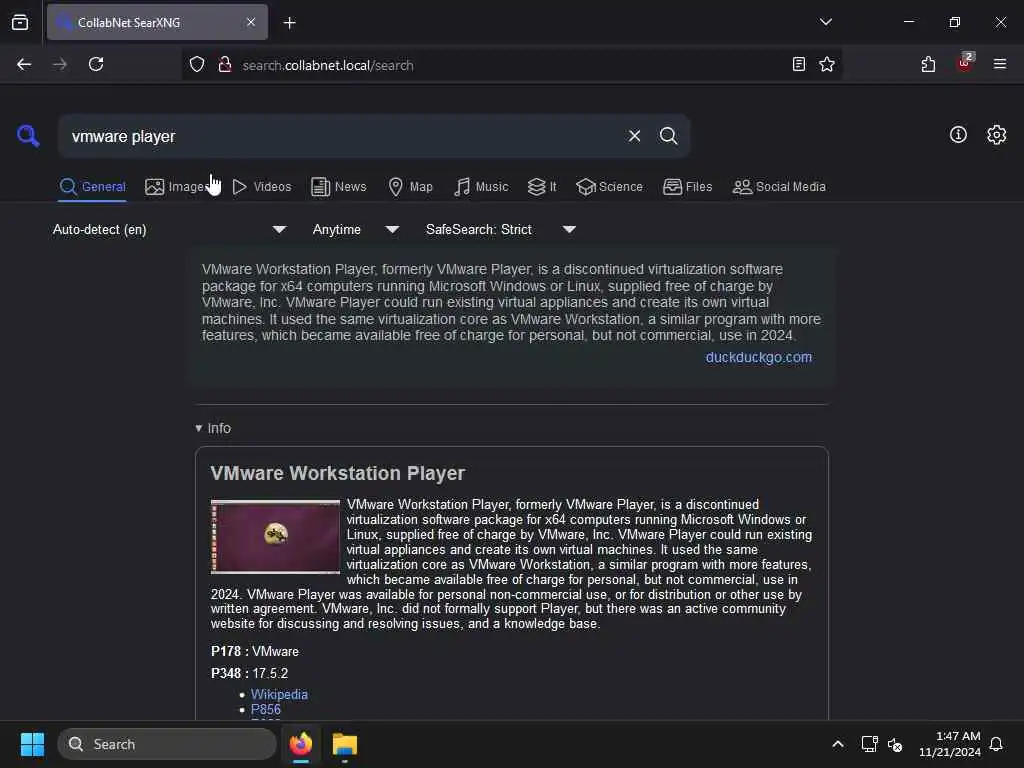Close the CollabNet SearXNG tab

click(251, 22)
